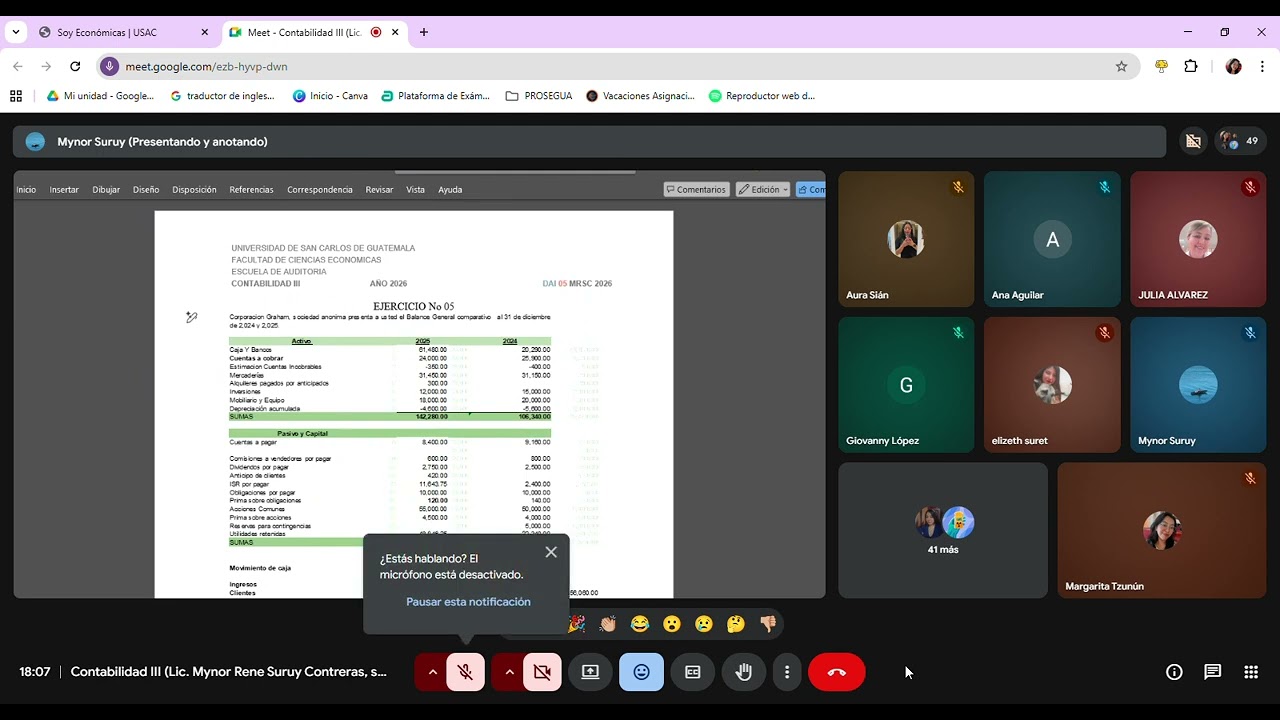Send the thumbs down reaction
This screenshot has height=720, width=1280.
click(768, 624)
